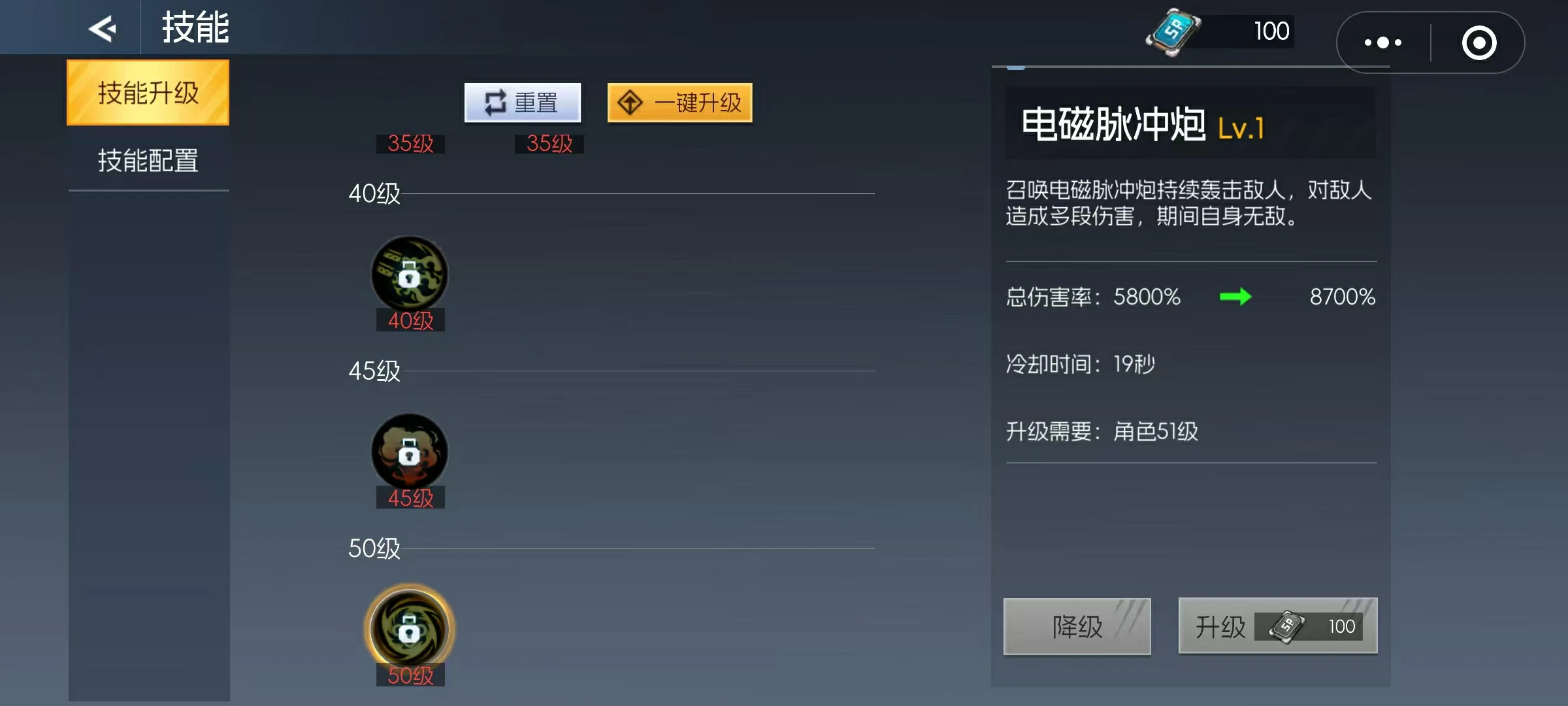Tap the 电磁脉冲炮 Lv.1 skill title
Image resolution: width=1568 pixels, height=706 pixels.
[1143, 124]
